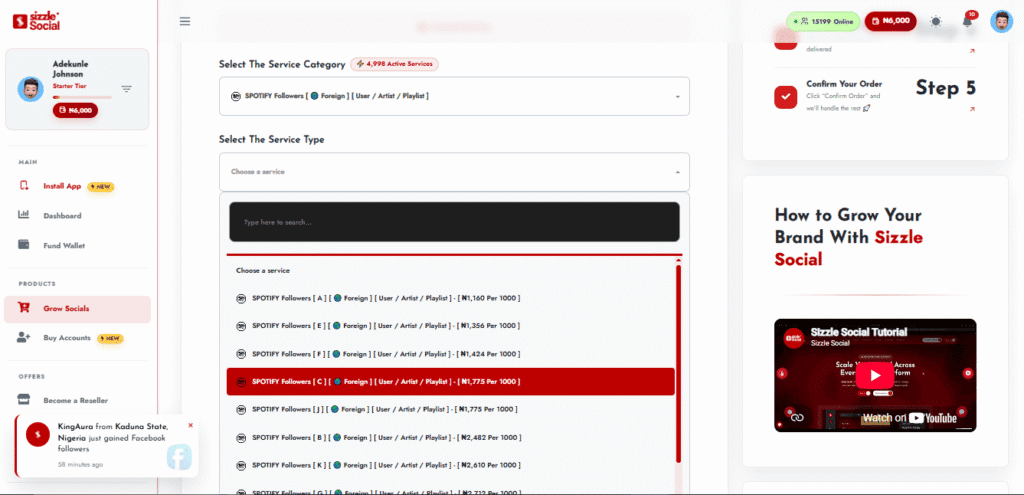Select SPOTIFY Followers [ E ] ₦1,356 option
The height and width of the screenshot is (495, 1024).
[x=451, y=326]
